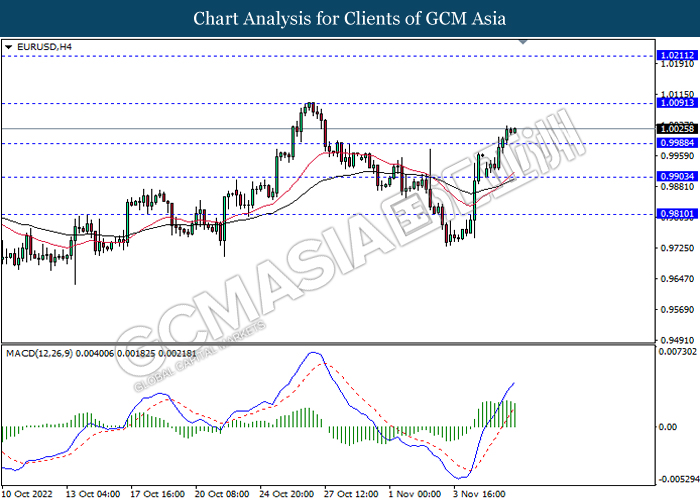Screen dimensions: 700x500
Task: Click the 1 Nov 00:00 time label
Action: (x=415, y=494)
